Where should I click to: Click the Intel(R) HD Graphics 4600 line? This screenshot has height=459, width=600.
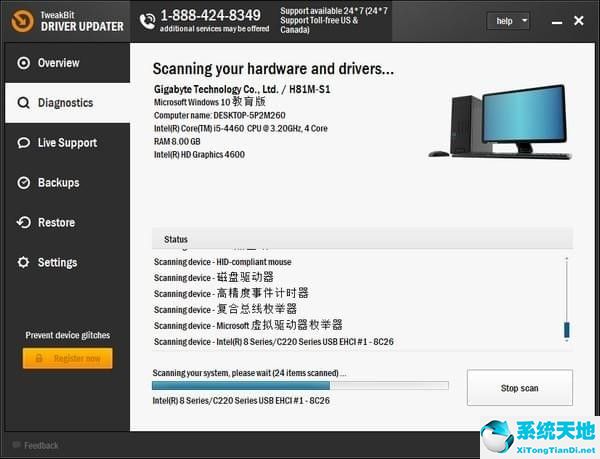click(x=199, y=155)
